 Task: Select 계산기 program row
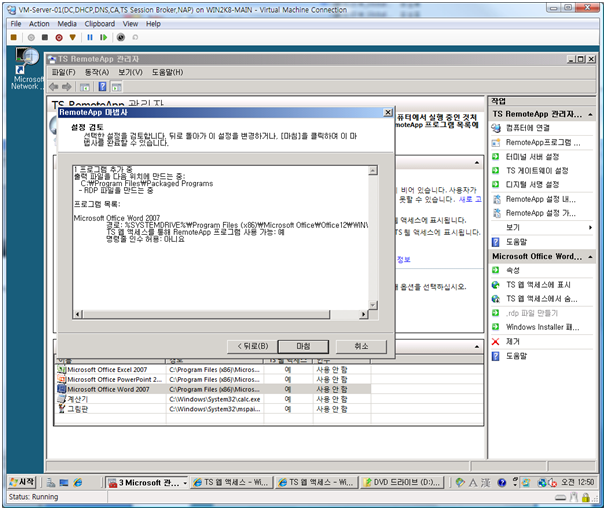pyautogui.click(x=214, y=399)
